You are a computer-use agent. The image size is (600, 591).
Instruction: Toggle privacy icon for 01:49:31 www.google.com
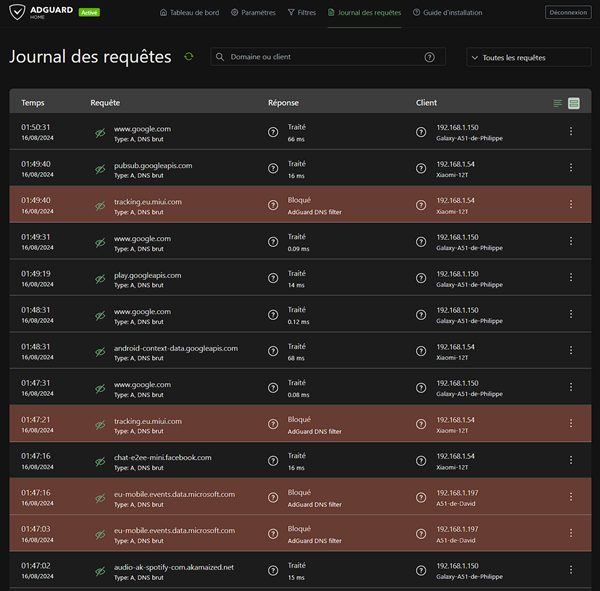[x=100, y=243]
